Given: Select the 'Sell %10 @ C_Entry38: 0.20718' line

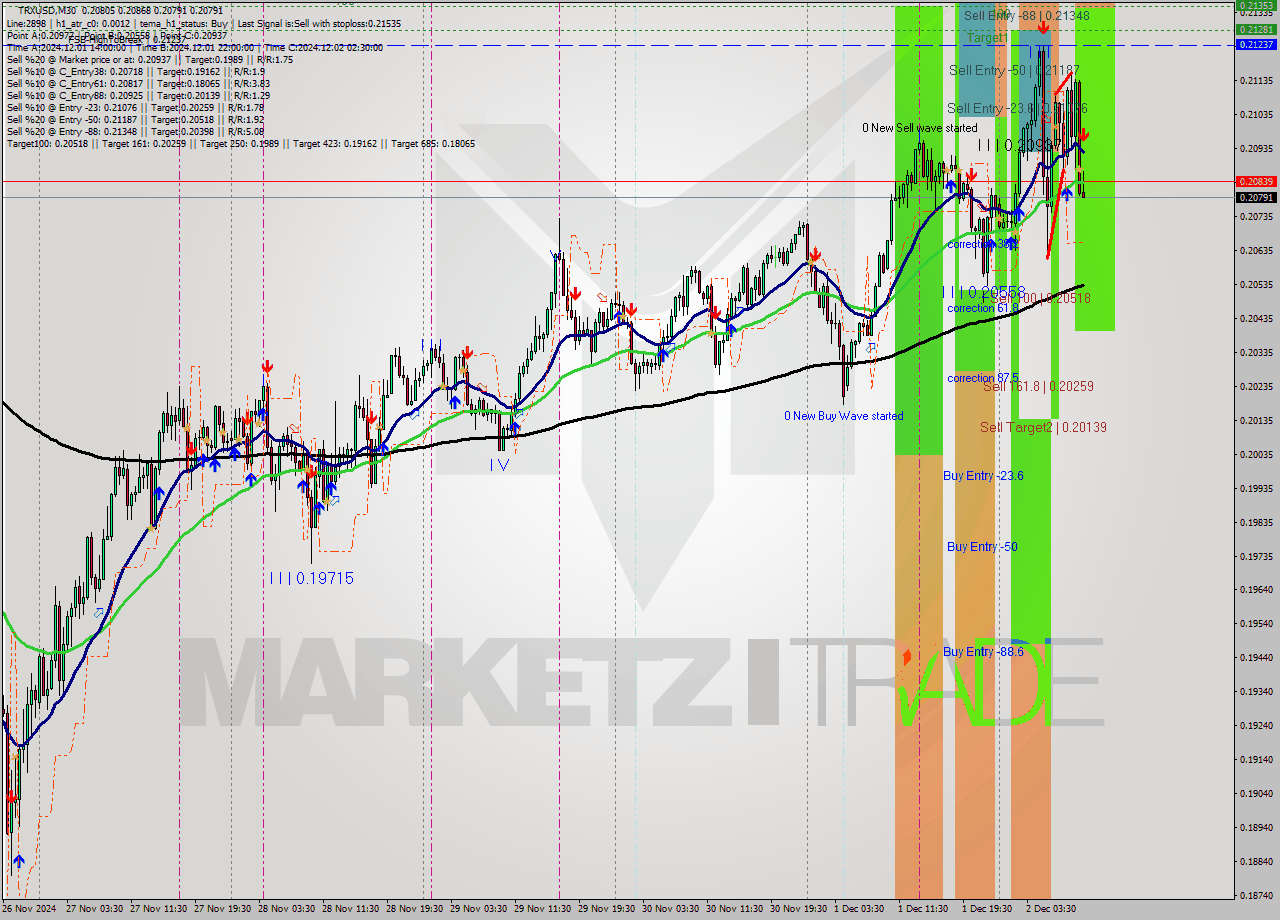Looking at the screenshot, I should (x=135, y=72).
